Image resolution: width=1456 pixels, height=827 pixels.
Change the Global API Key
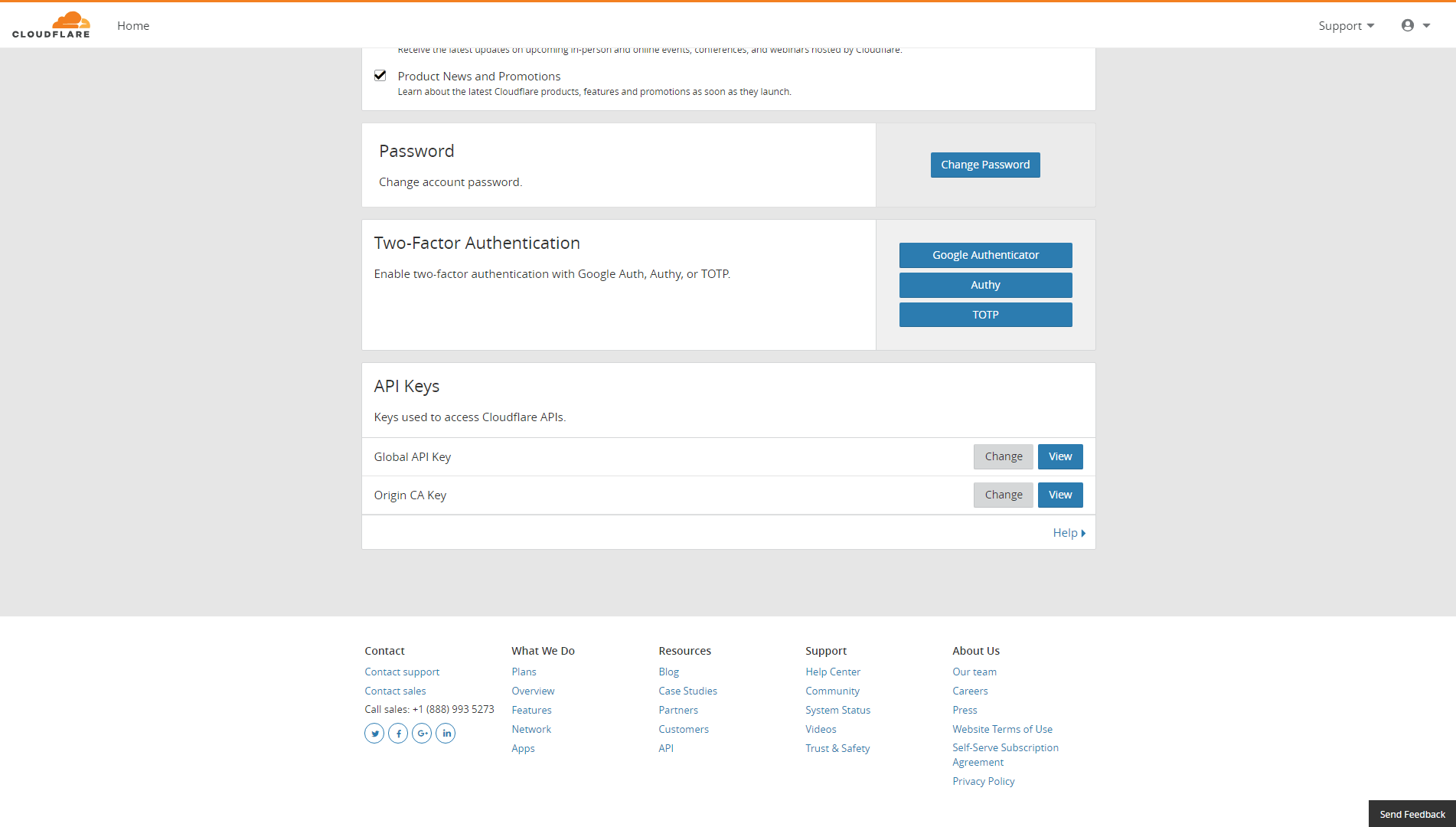coord(1004,456)
